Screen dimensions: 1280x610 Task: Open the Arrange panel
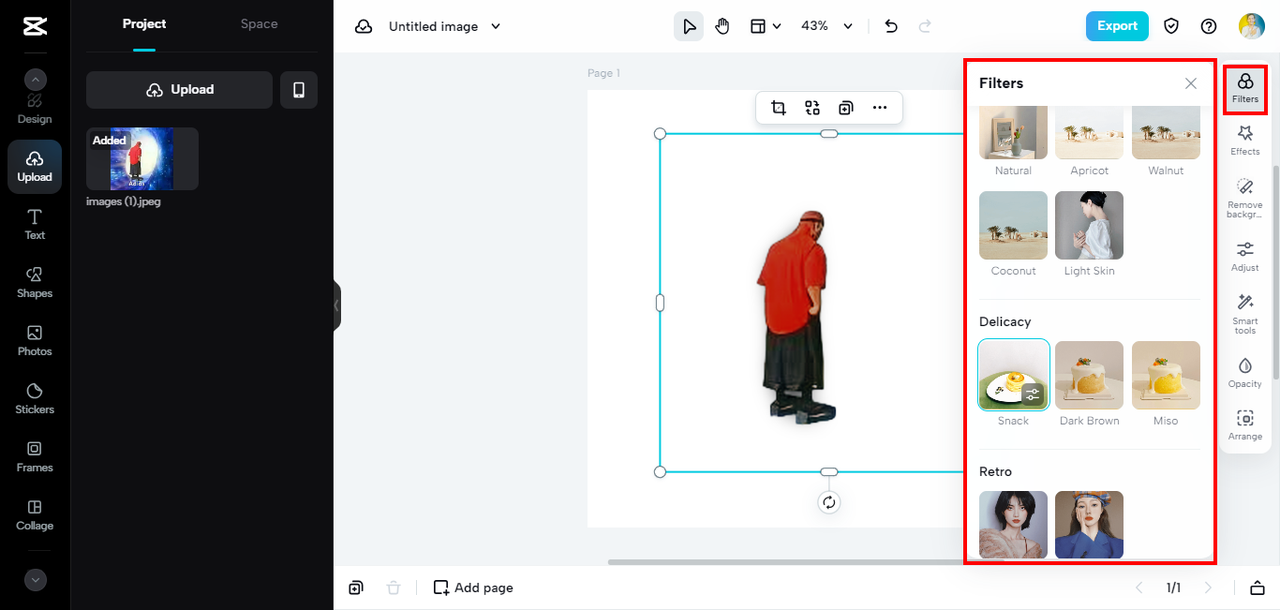(1245, 425)
